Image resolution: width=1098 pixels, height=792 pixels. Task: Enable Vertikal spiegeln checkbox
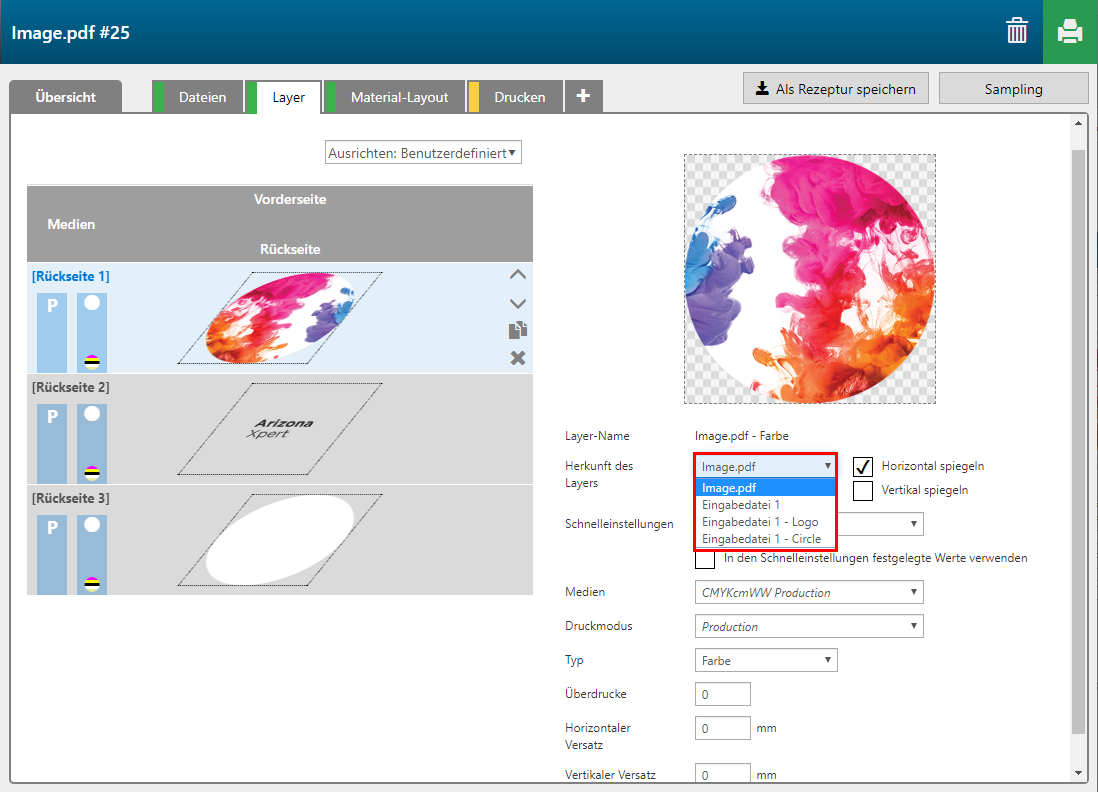pos(863,490)
